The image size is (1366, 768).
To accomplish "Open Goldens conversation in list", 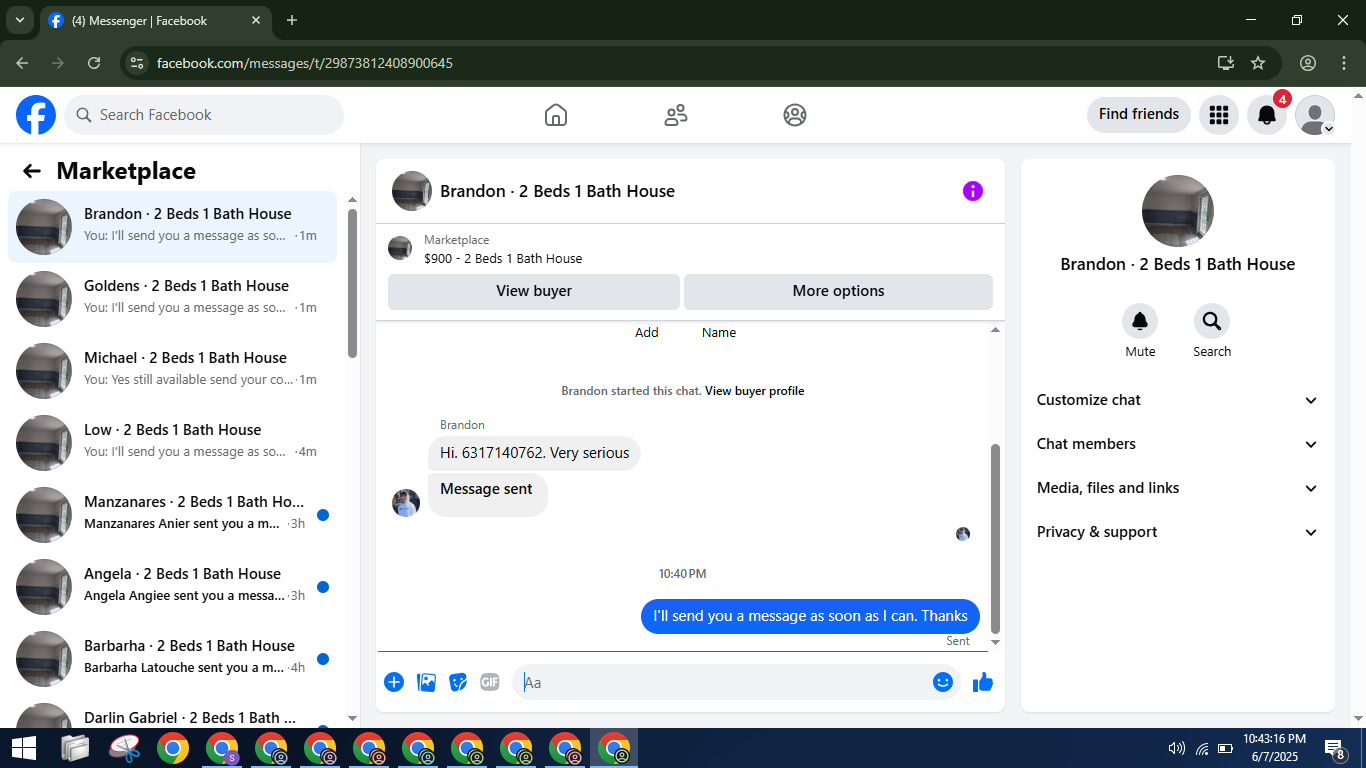I will [x=172, y=299].
